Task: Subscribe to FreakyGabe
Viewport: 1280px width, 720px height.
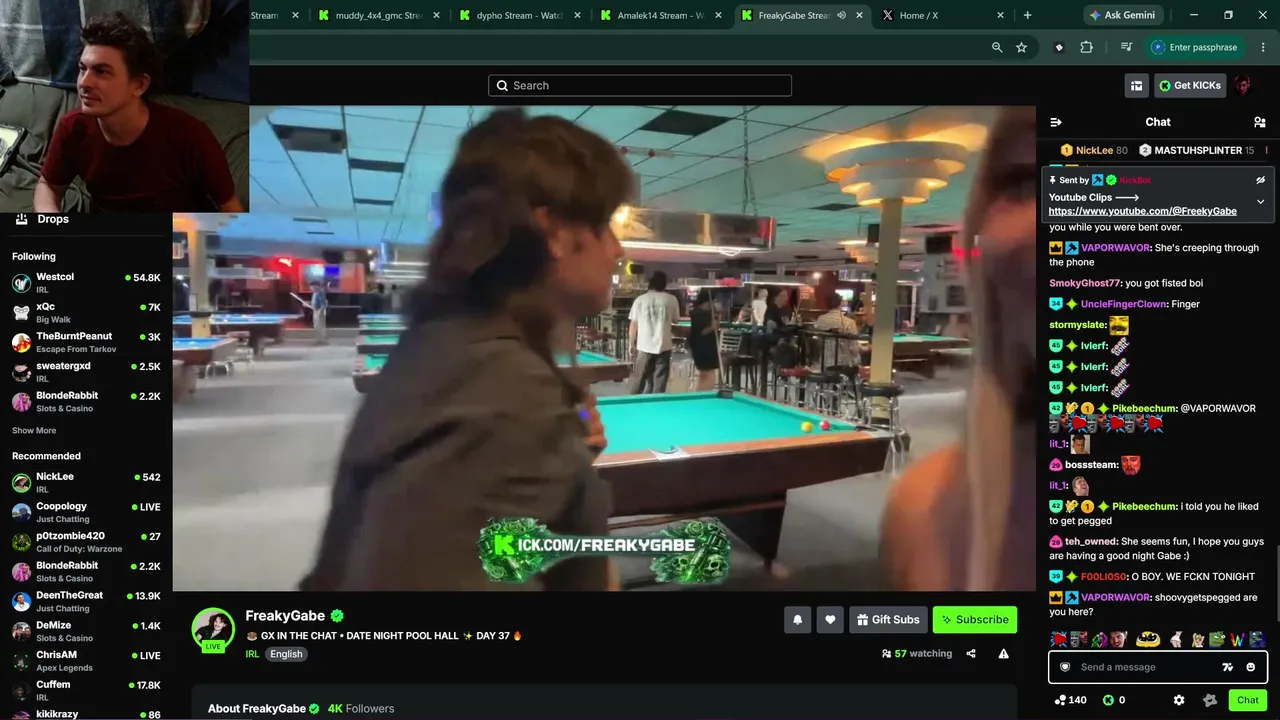Action: click(x=975, y=620)
